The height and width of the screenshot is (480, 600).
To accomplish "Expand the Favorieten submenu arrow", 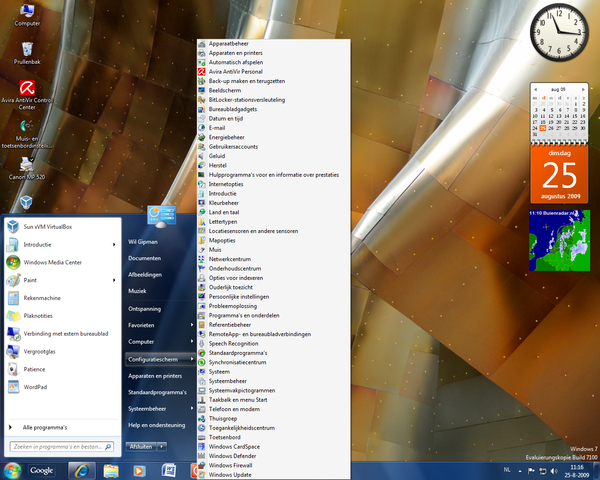I will [x=192, y=325].
